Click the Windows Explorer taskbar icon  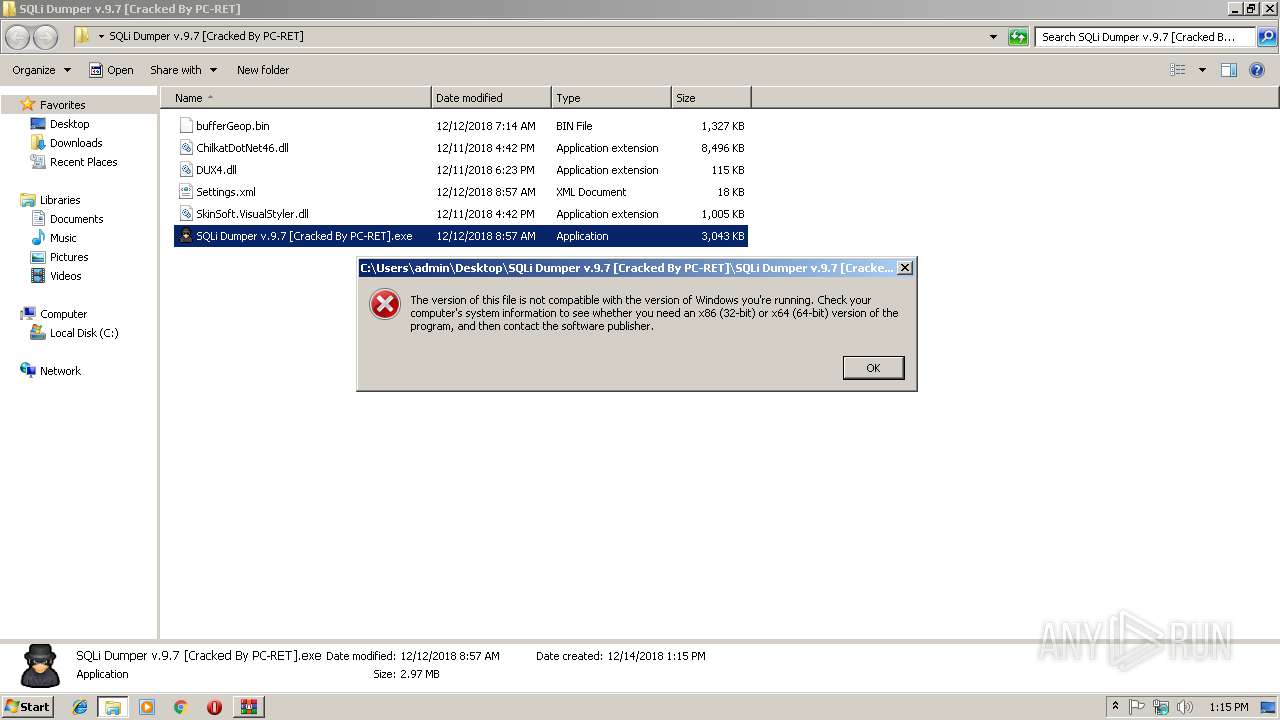point(113,707)
